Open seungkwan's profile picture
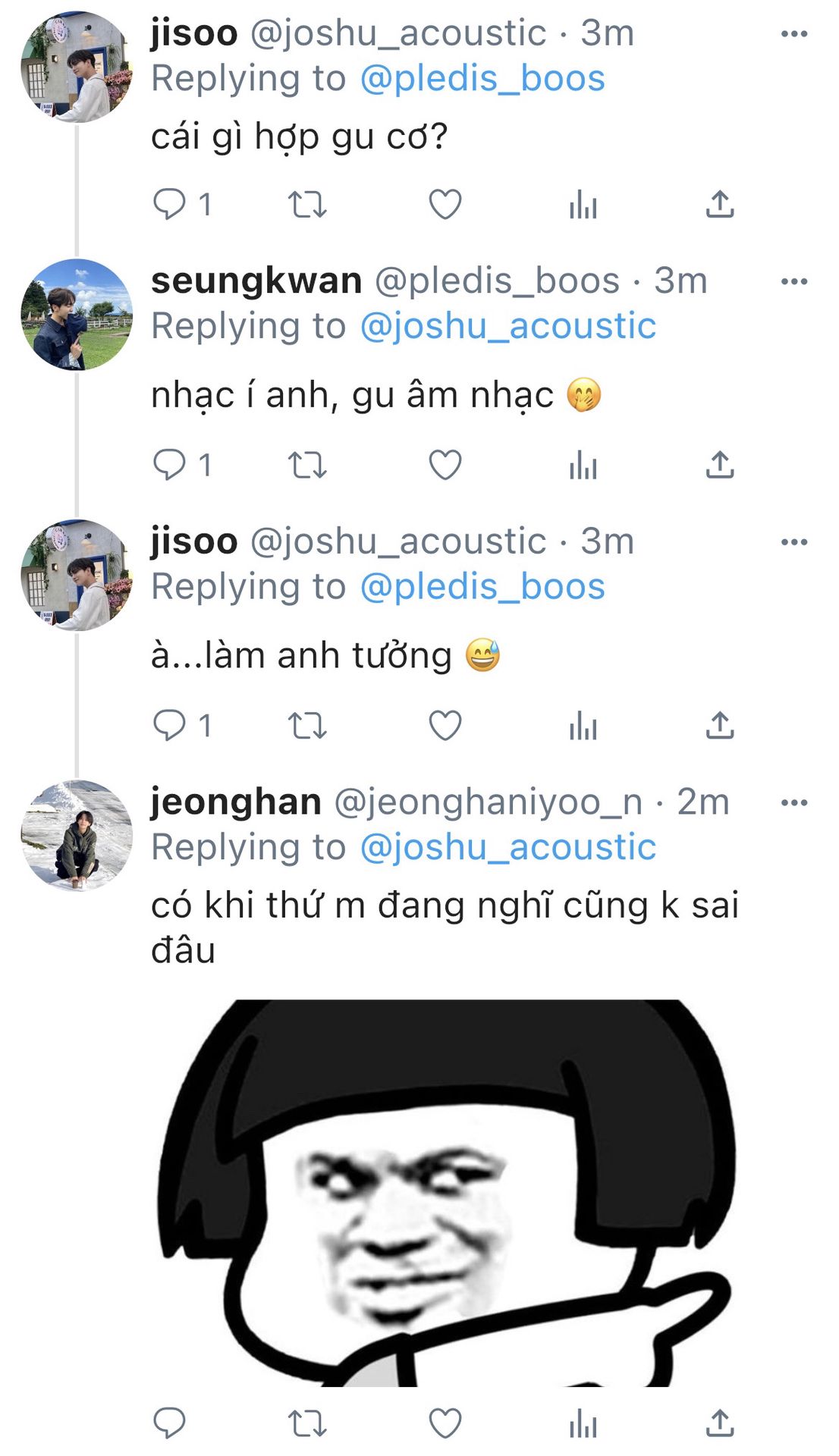Viewport: 839px width, 1456px height. coord(77,315)
